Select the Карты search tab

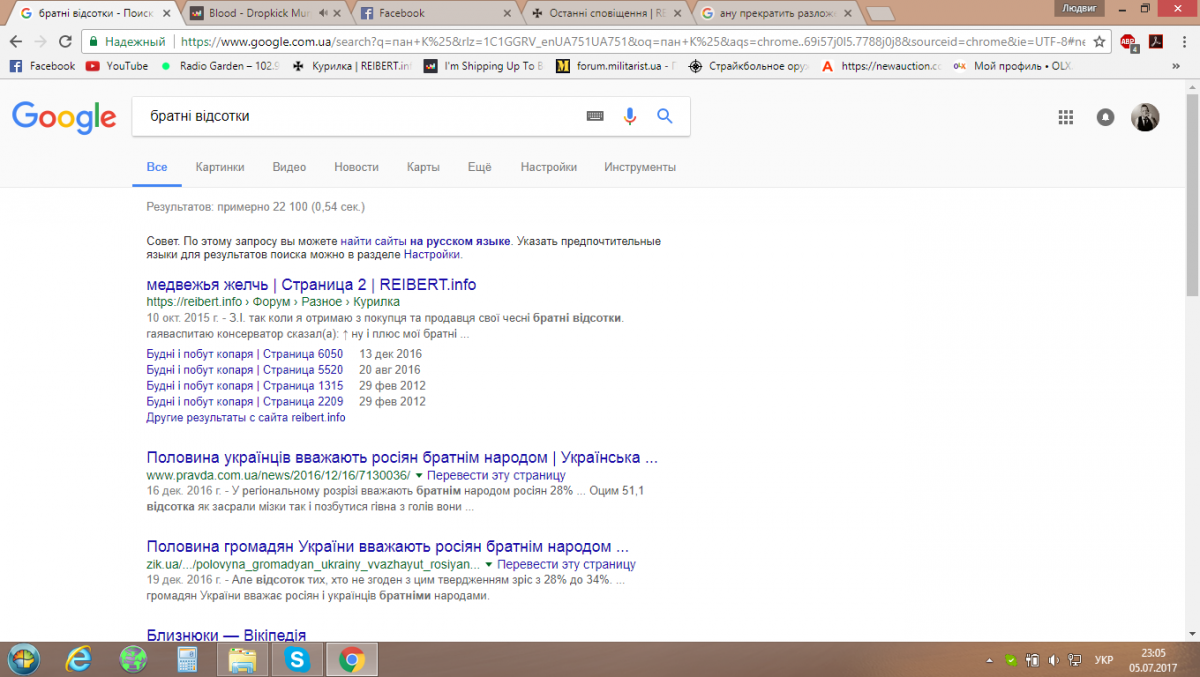pos(423,167)
